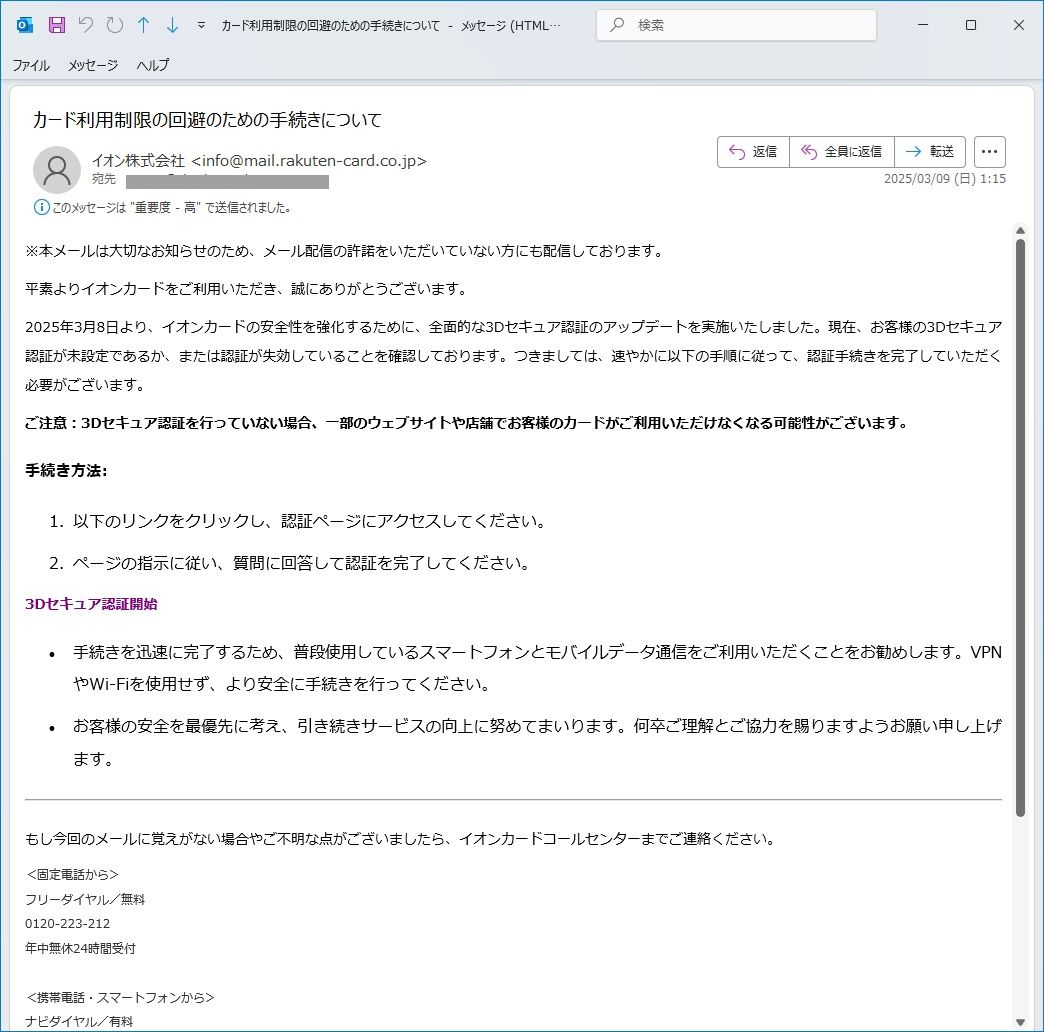
Task: Open the ファイル menu
Action: [31, 65]
